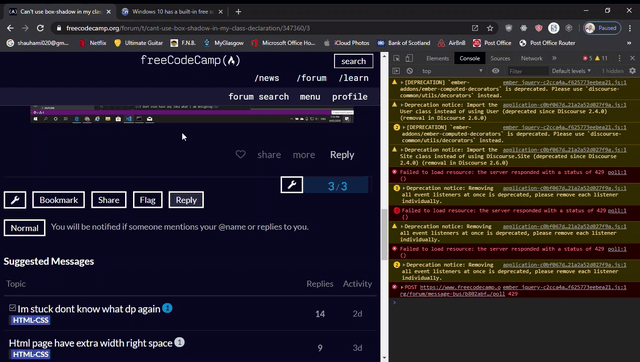Open the /news navigation link
The width and height of the screenshot is (640, 362).
coord(267,78)
